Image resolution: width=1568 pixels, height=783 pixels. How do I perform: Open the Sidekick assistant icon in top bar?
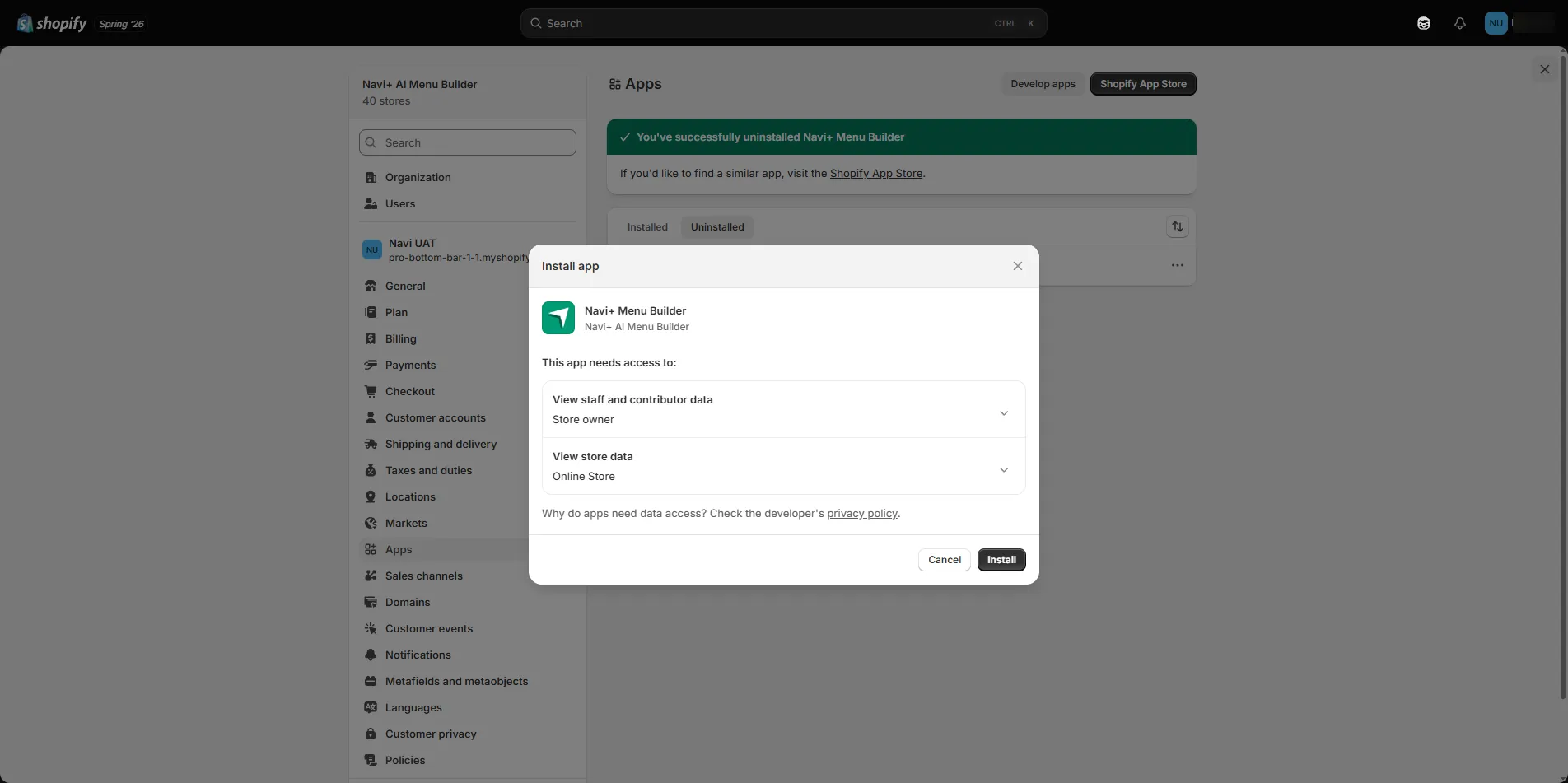pos(1424,23)
